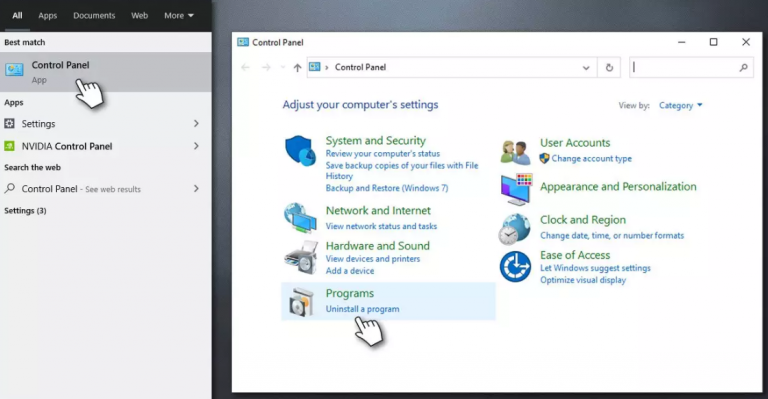768x399 pixels.
Task: Open the User Accounts category
Action: click(x=575, y=143)
